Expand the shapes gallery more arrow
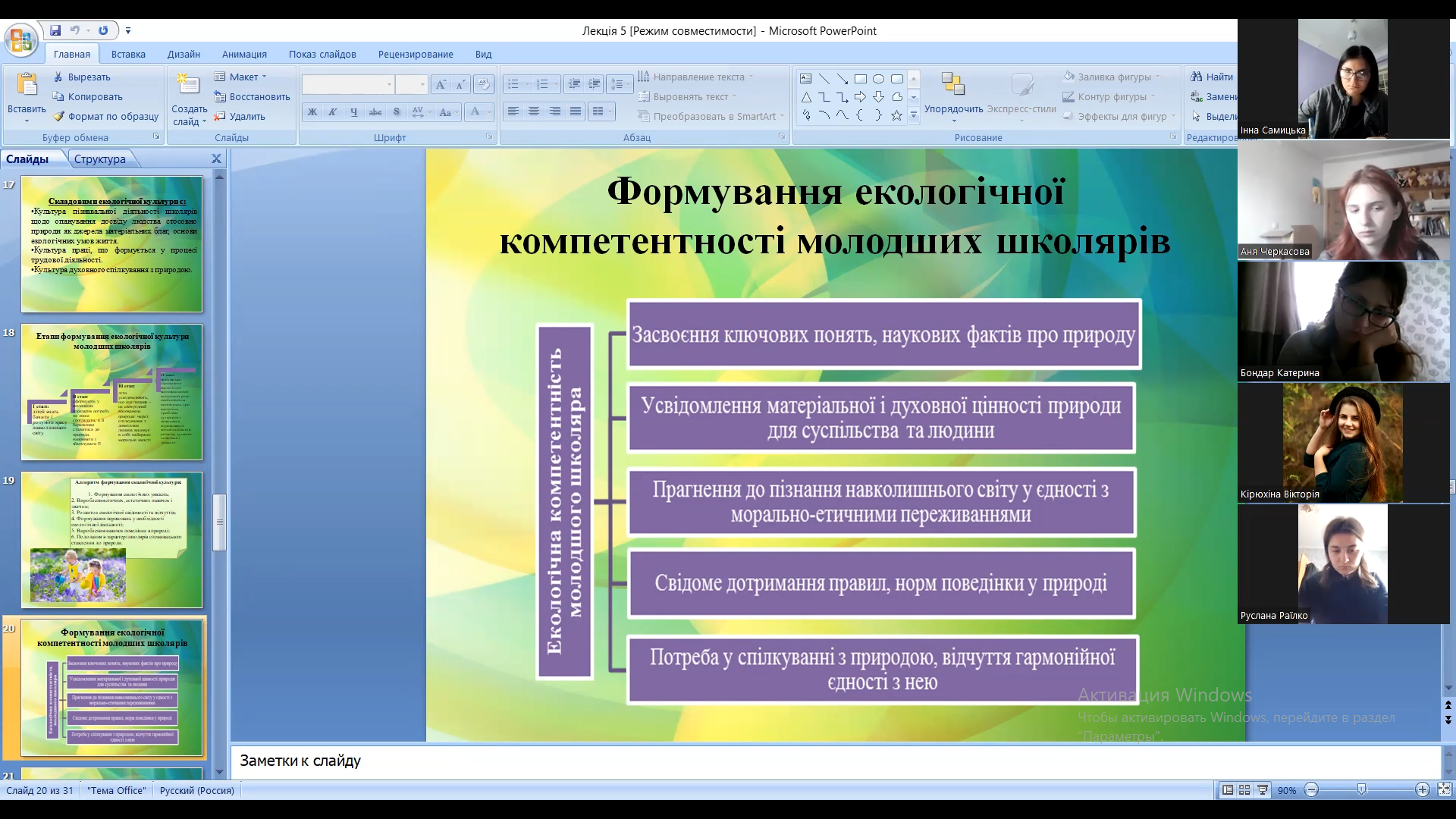 914,115
